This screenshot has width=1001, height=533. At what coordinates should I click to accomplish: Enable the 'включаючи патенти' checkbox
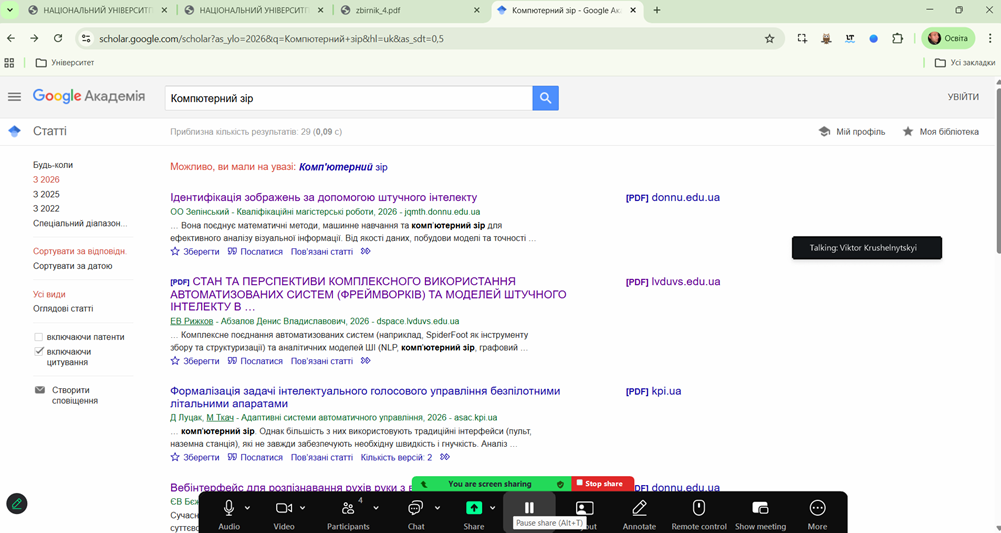(x=39, y=337)
